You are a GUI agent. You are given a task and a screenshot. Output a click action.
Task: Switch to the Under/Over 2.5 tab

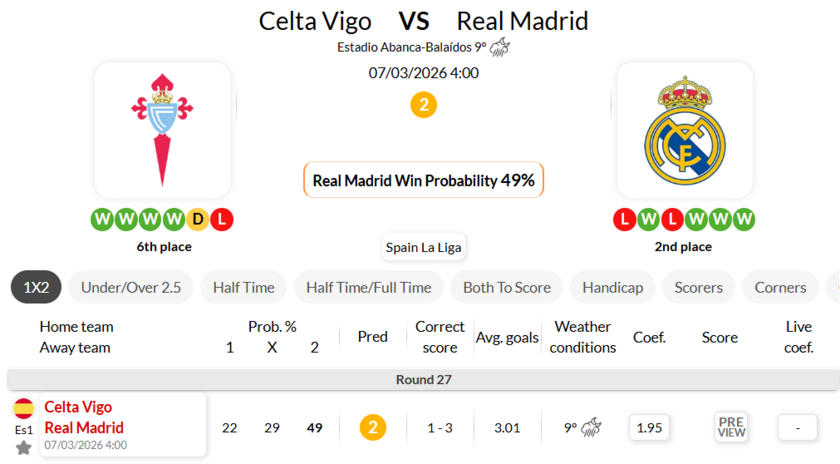131,287
